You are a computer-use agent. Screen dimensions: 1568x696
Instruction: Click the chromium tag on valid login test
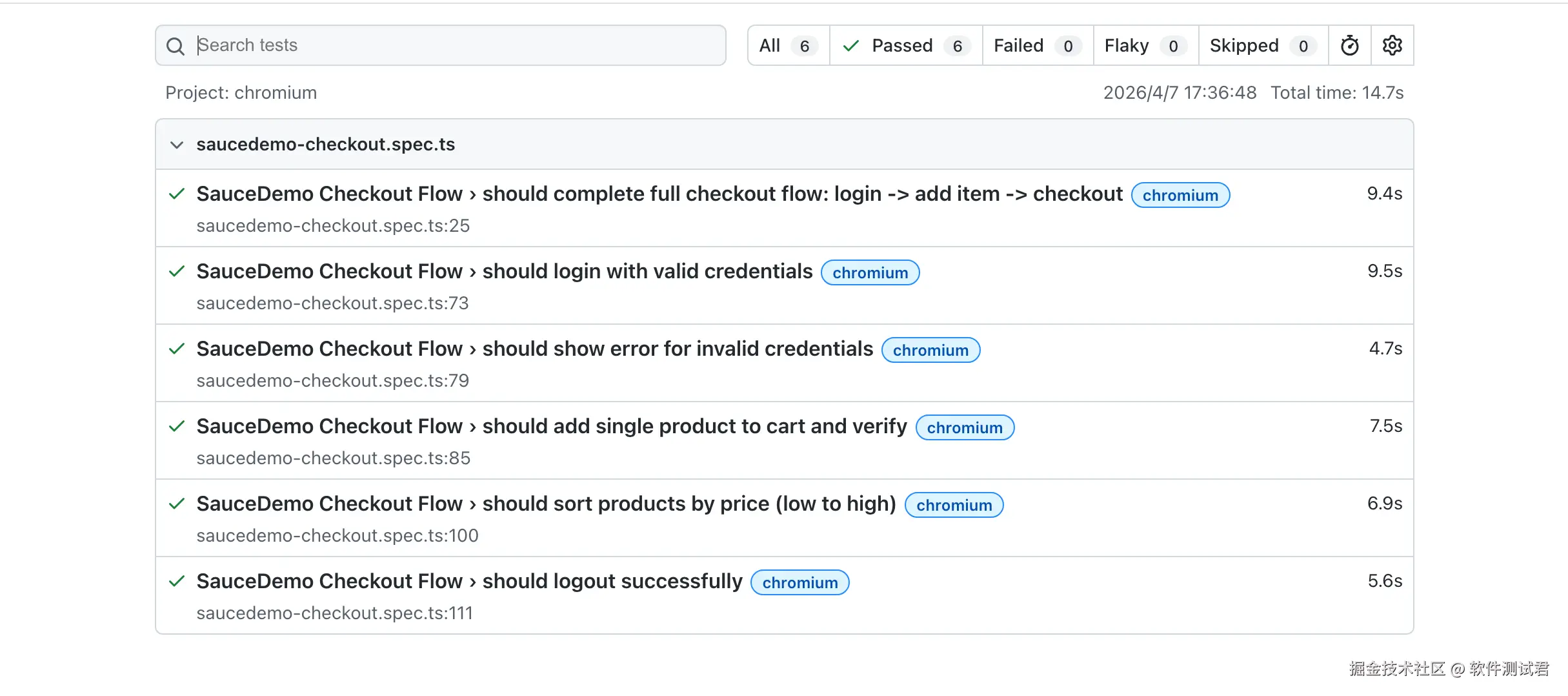tap(869, 273)
